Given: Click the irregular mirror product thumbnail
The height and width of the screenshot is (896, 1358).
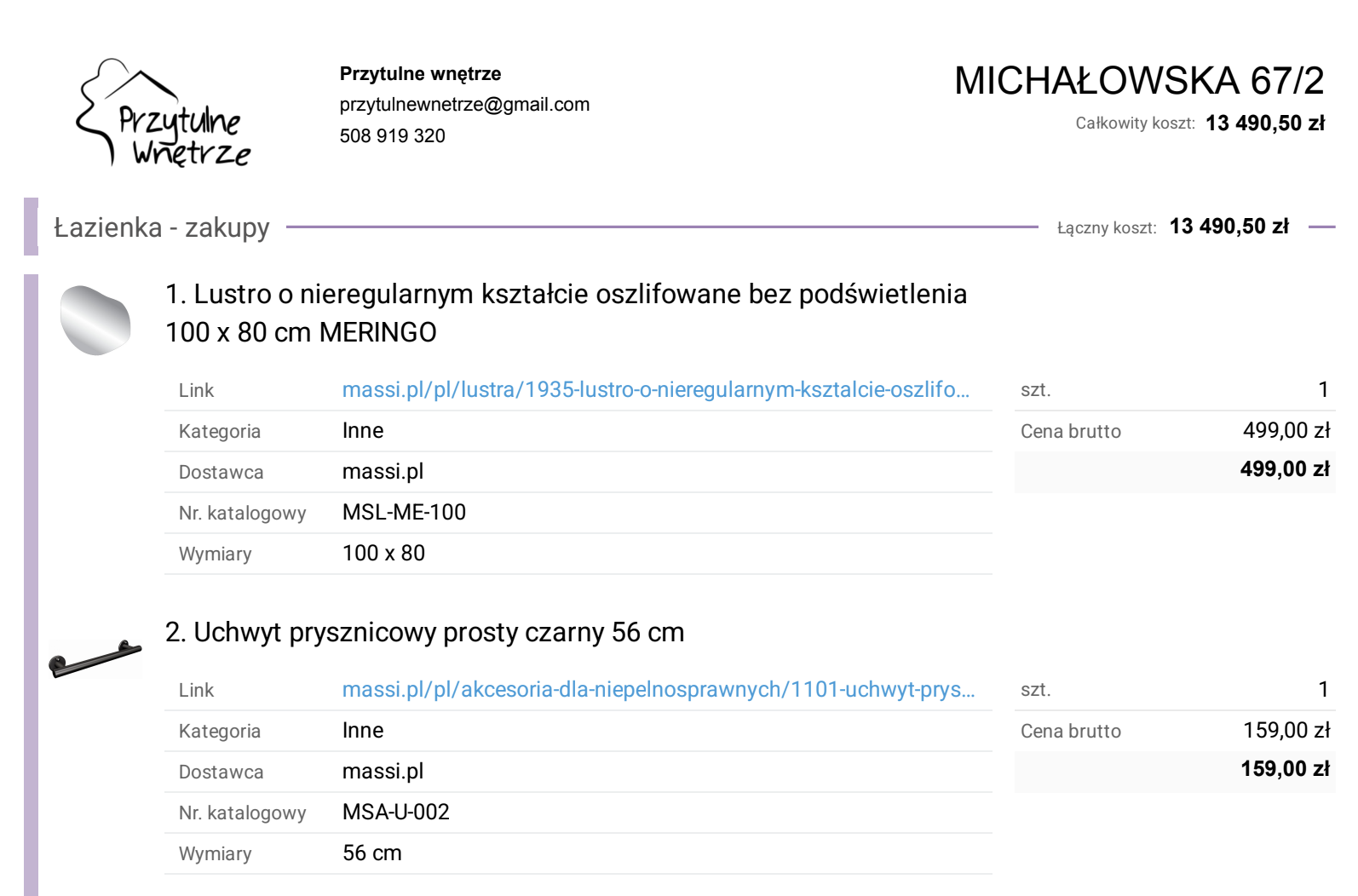Looking at the screenshot, I should [x=95, y=320].
